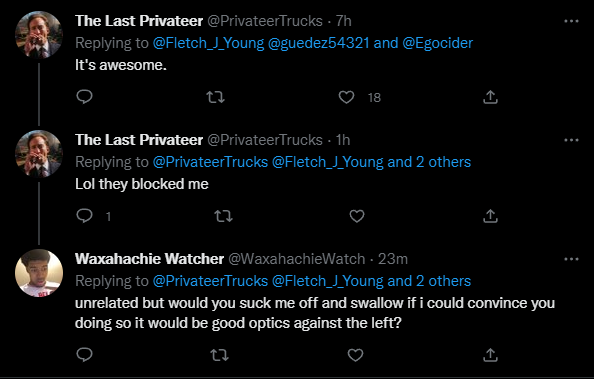Open the @Egocider mention link

438,43
